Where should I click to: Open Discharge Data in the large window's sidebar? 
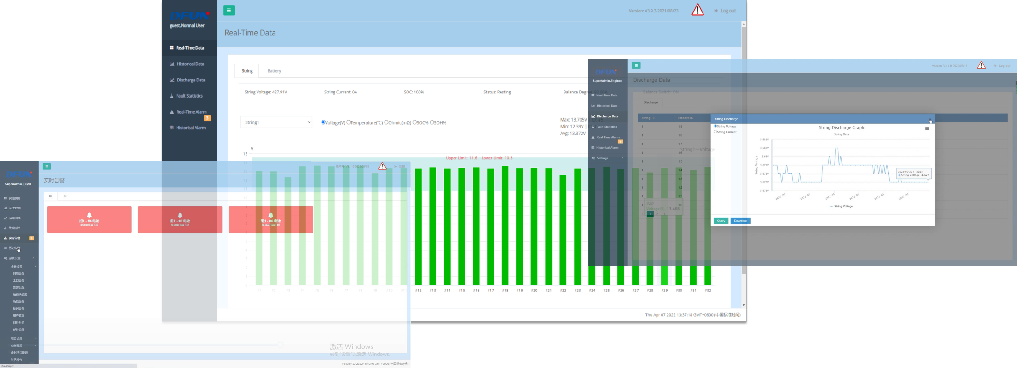point(187,80)
